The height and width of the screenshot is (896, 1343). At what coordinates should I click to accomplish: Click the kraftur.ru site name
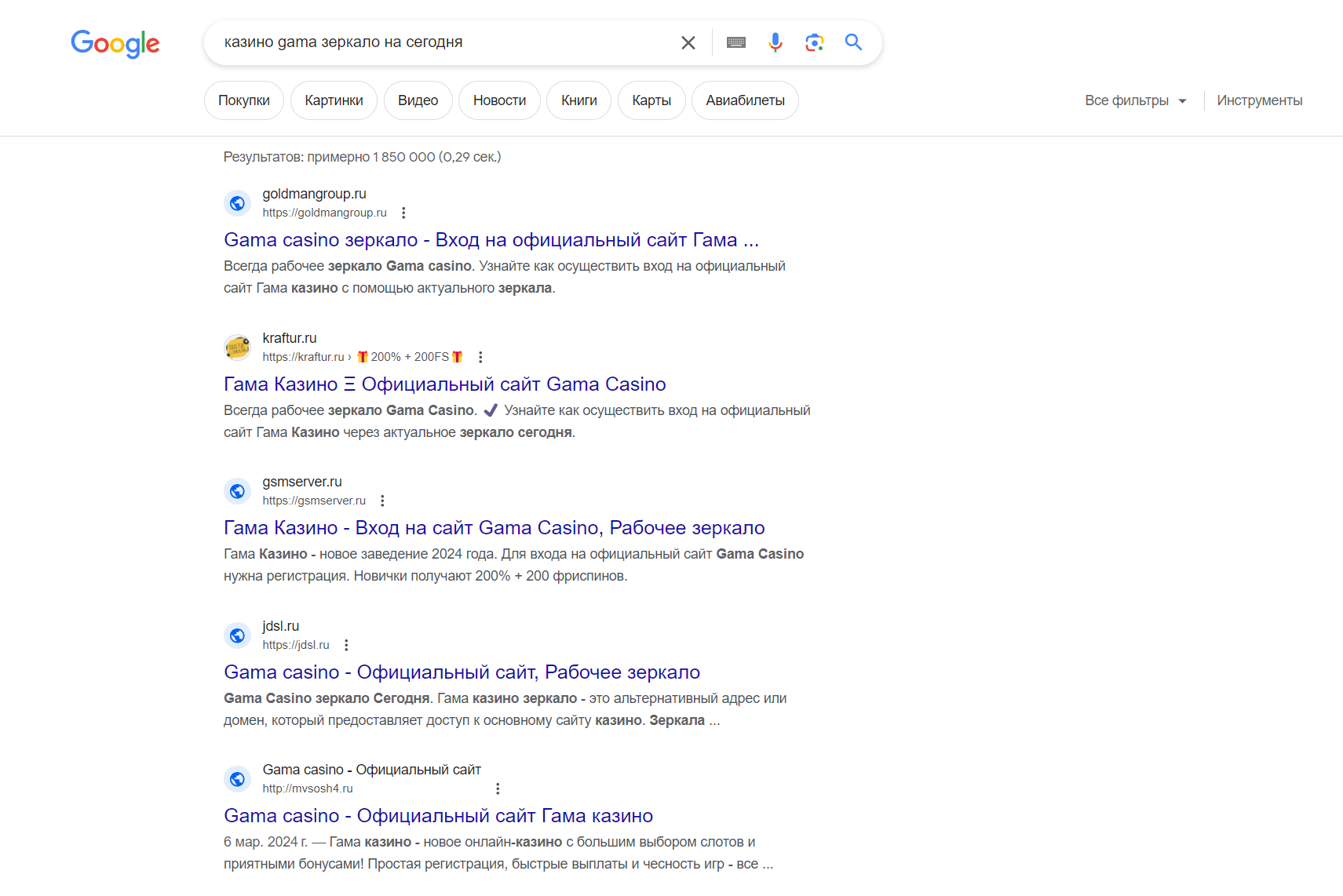pos(290,338)
